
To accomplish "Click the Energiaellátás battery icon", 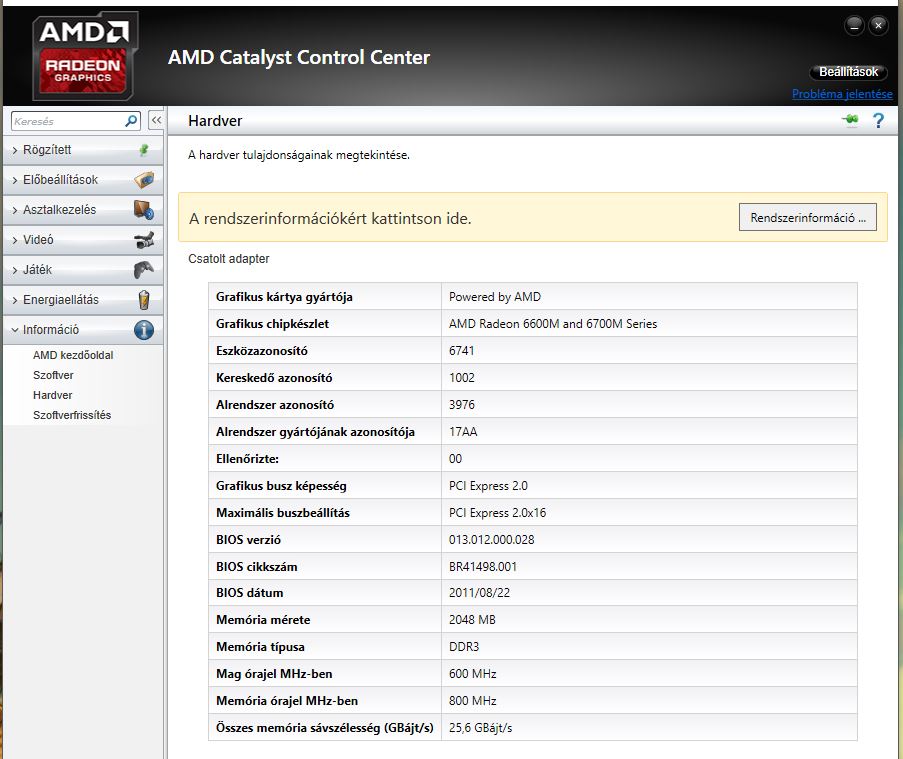I will (x=144, y=299).
